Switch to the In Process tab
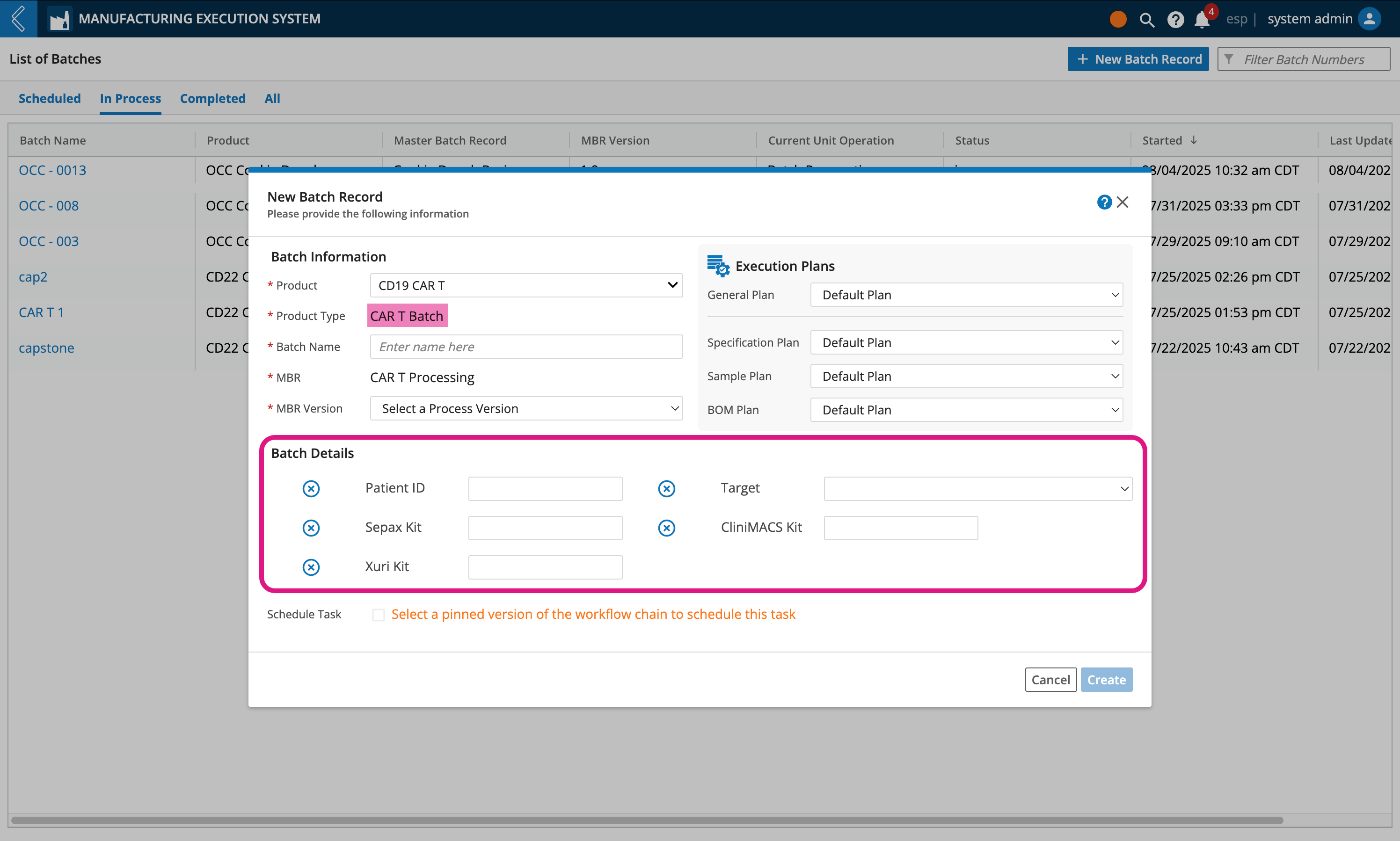Viewport: 1400px width, 841px height. pyautogui.click(x=131, y=99)
